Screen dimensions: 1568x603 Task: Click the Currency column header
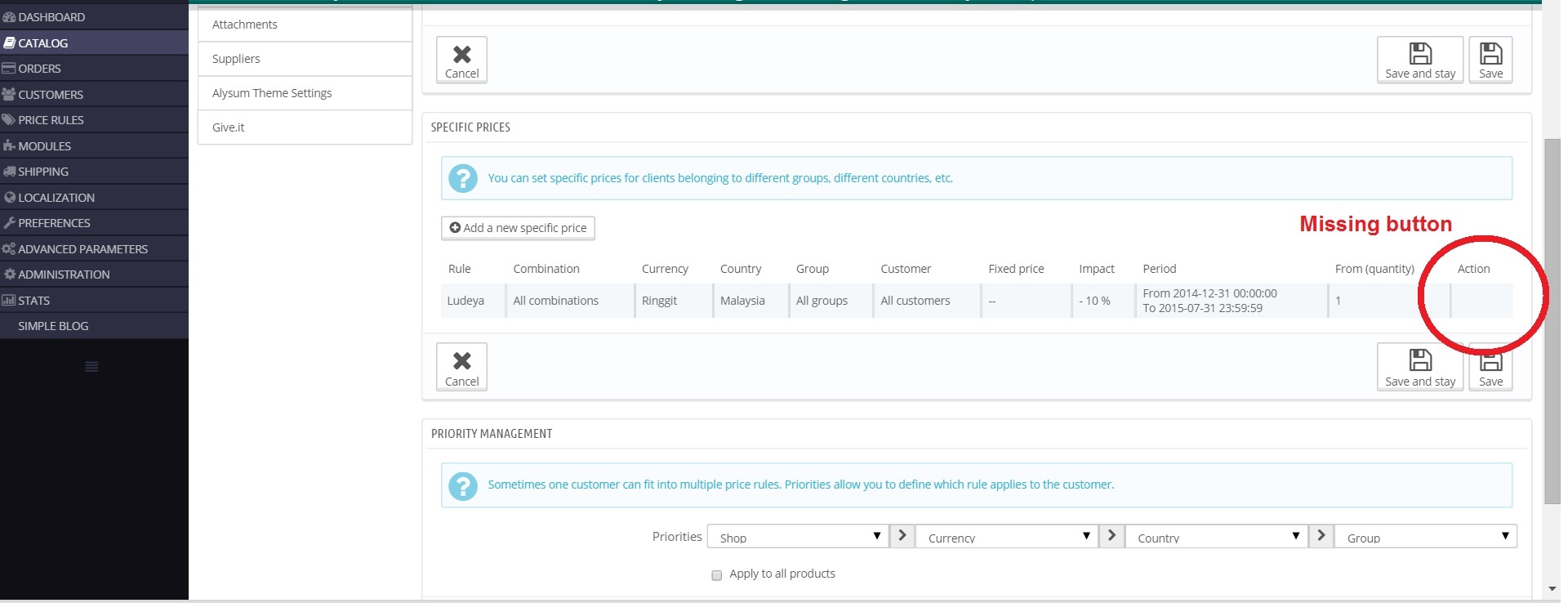(x=665, y=269)
